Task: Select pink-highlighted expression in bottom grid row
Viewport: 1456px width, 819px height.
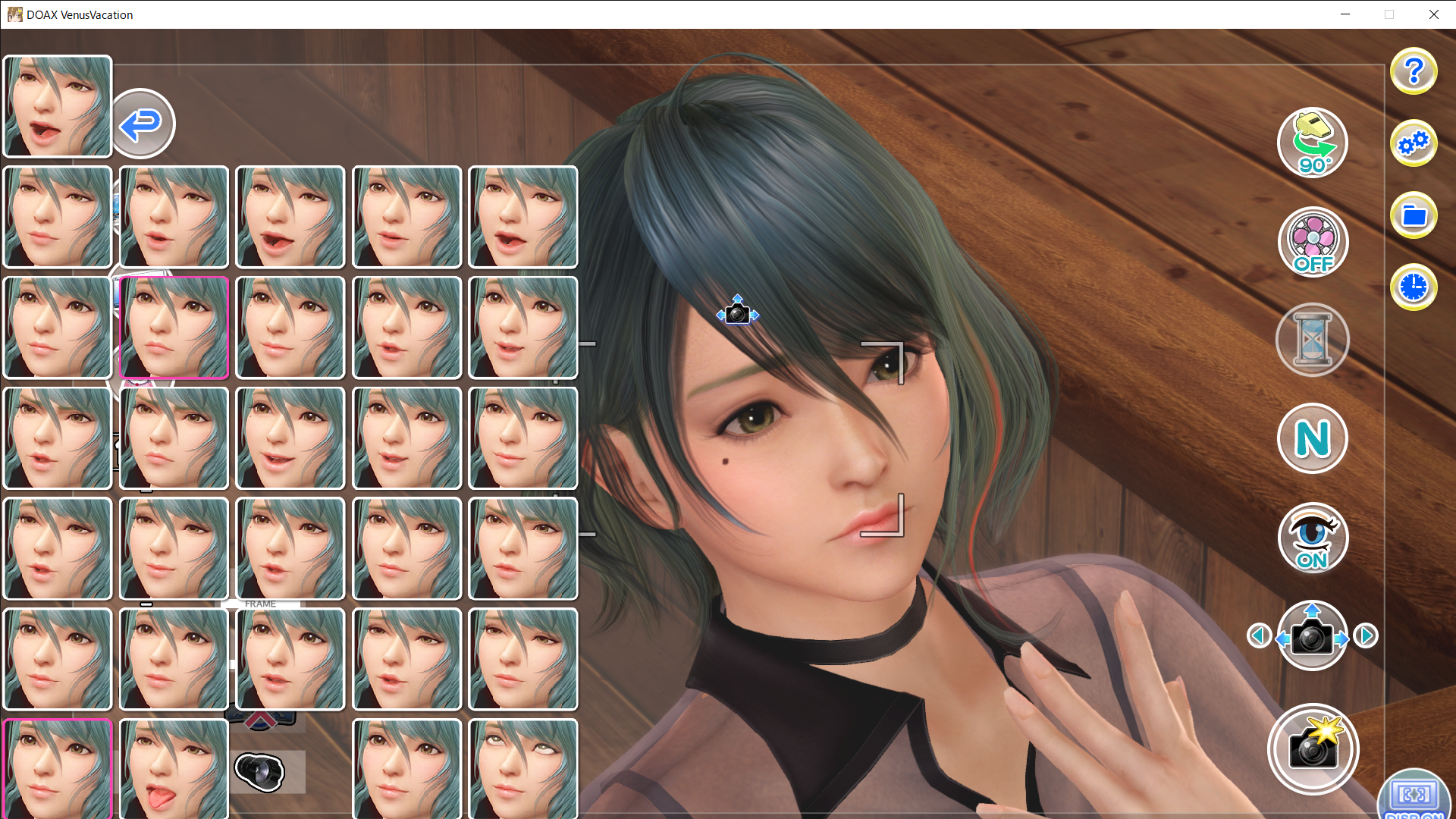Action: [x=58, y=769]
